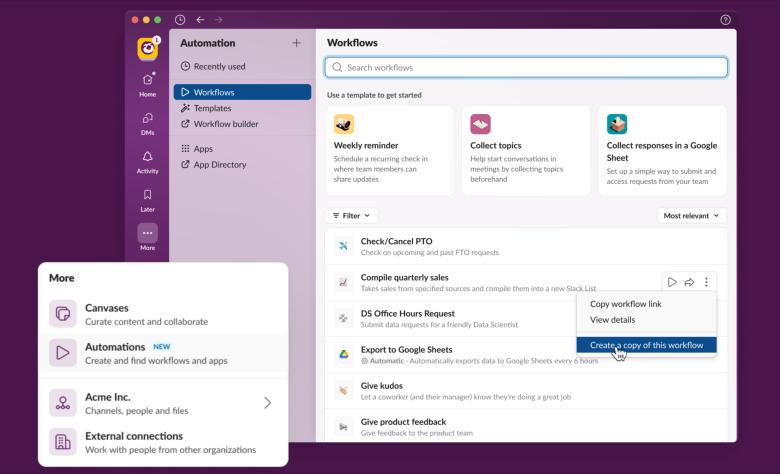Open the Most relevant sort dropdown

pos(691,215)
